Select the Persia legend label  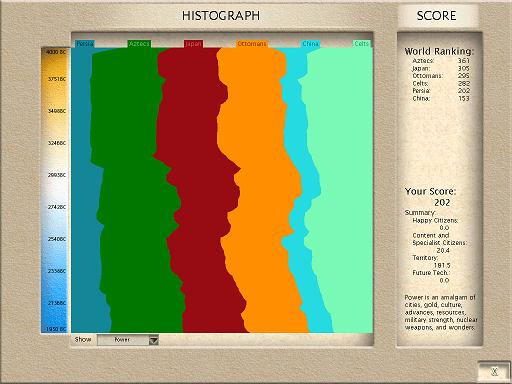point(85,44)
